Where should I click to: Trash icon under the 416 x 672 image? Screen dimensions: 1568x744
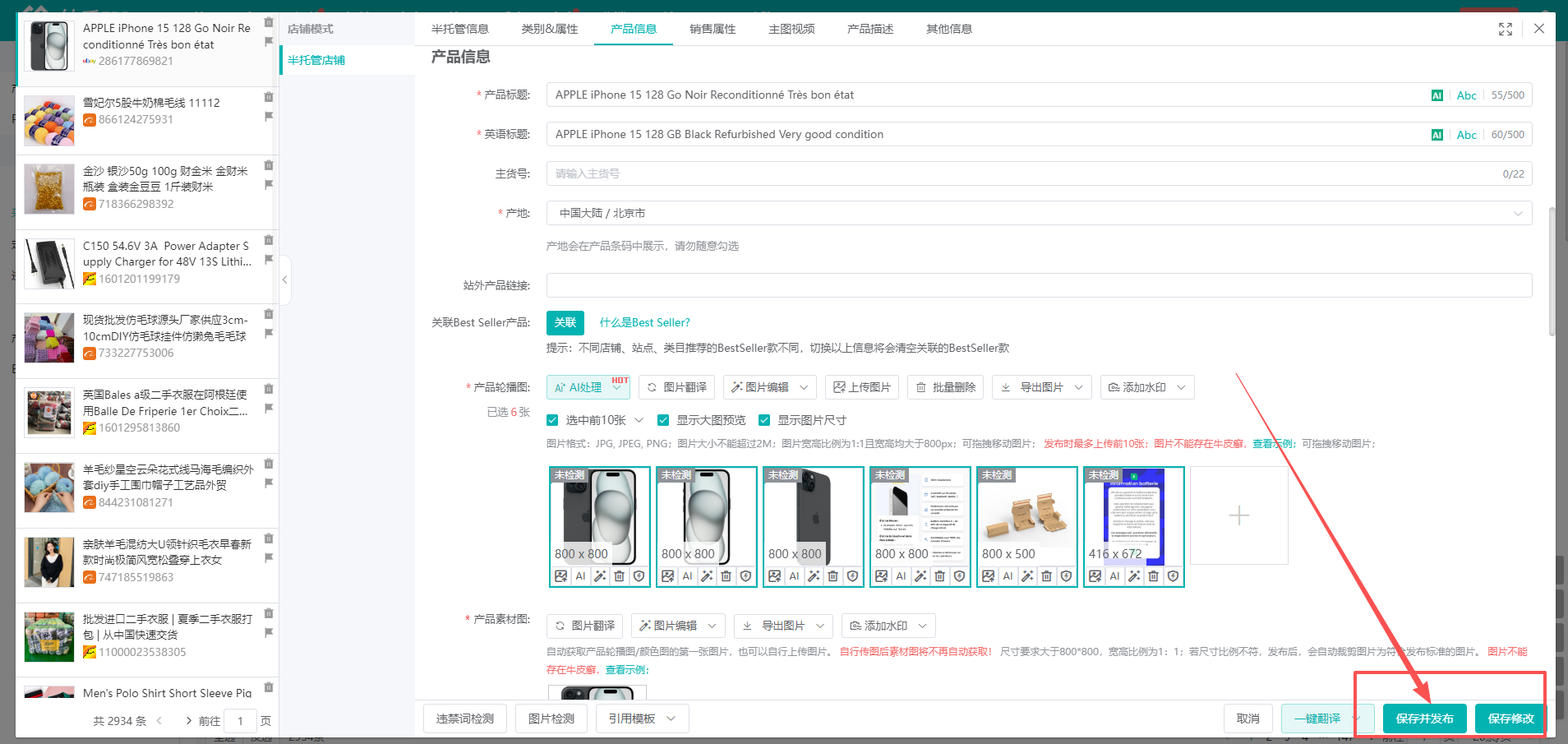(x=1154, y=576)
